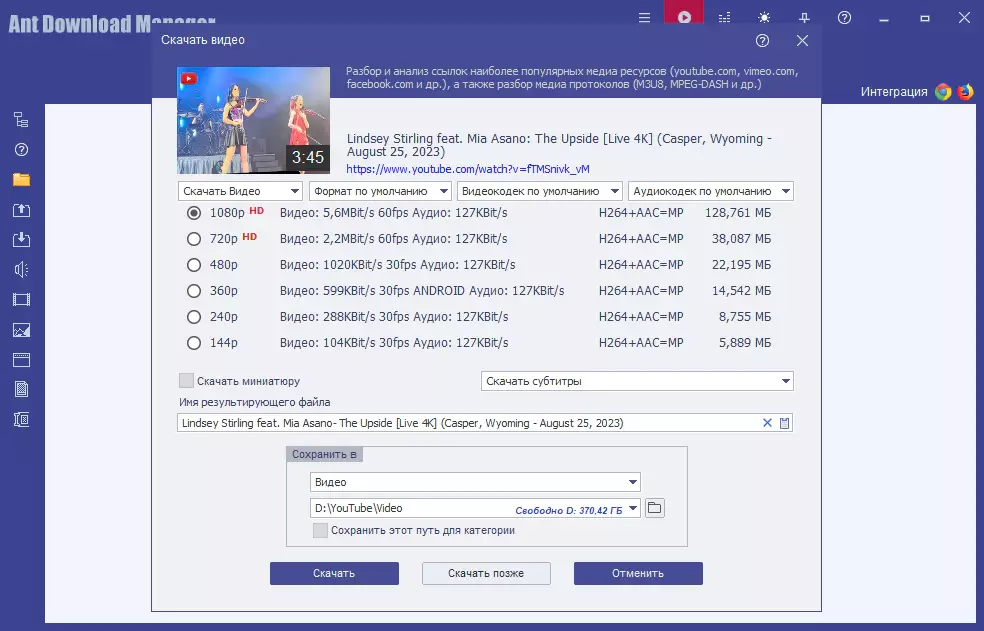The height and width of the screenshot is (631, 984).
Task: Click the browse folder icon beside save path
Action: (654, 508)
